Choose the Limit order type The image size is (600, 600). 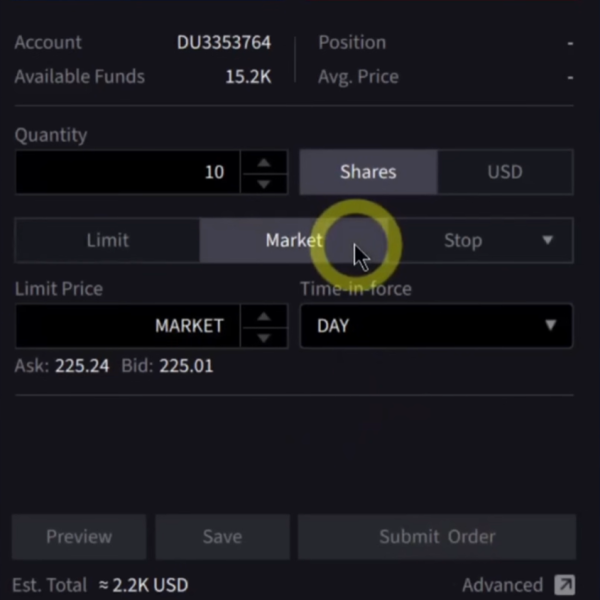[107, 240]
